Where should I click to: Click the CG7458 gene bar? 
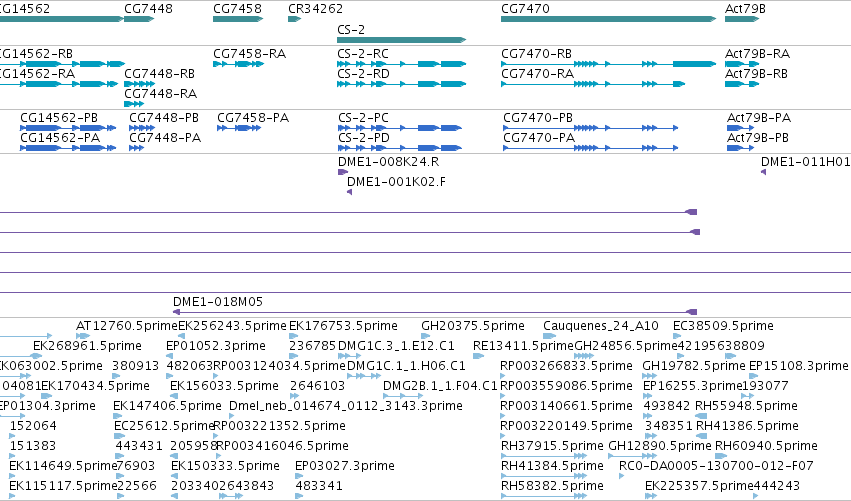click(x=238, y=19)
